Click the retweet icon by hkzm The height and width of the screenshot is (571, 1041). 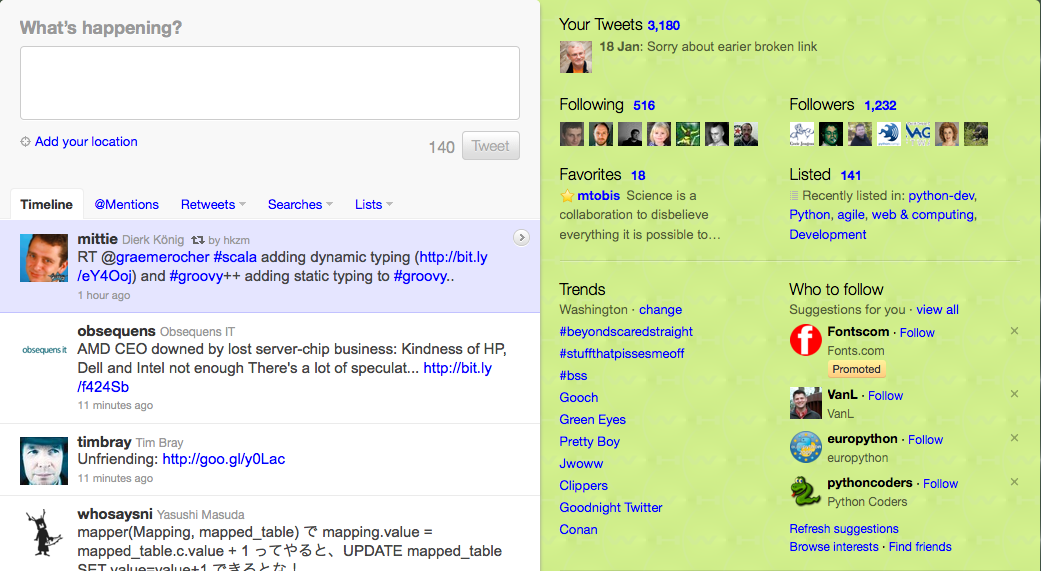(198, 240)
